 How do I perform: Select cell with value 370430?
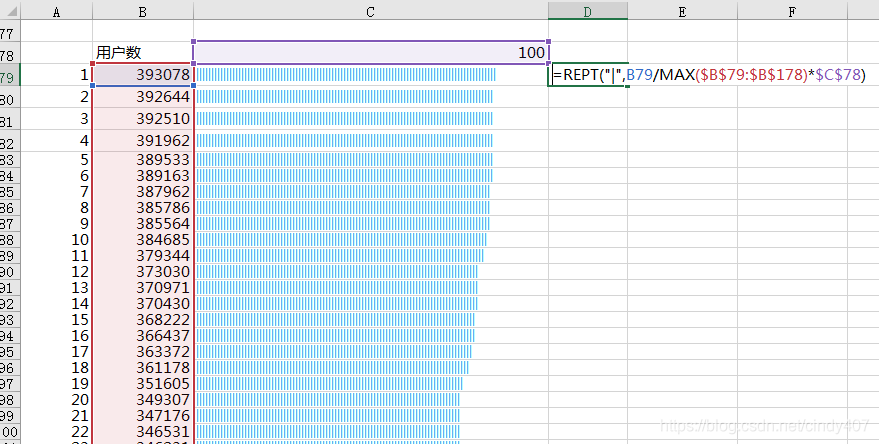[x=143, y=304]
